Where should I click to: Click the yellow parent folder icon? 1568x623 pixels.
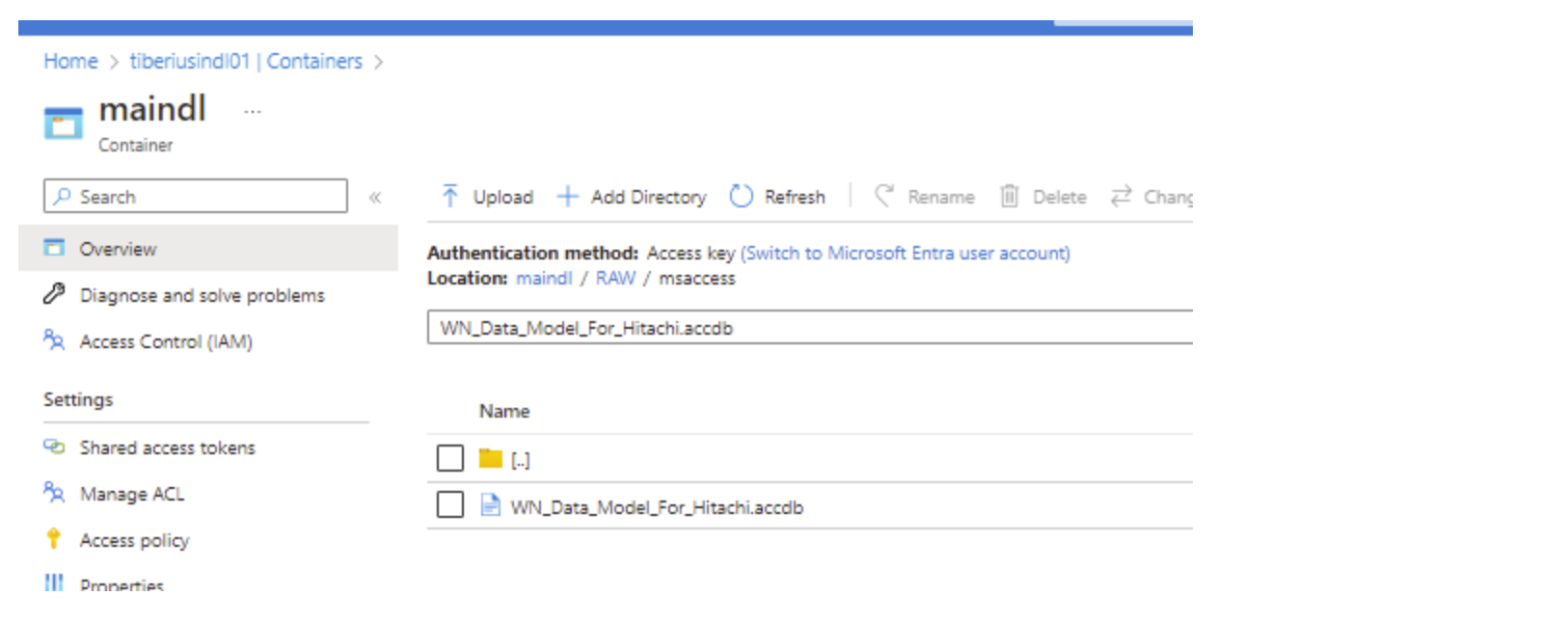click(x=491, y=458)
